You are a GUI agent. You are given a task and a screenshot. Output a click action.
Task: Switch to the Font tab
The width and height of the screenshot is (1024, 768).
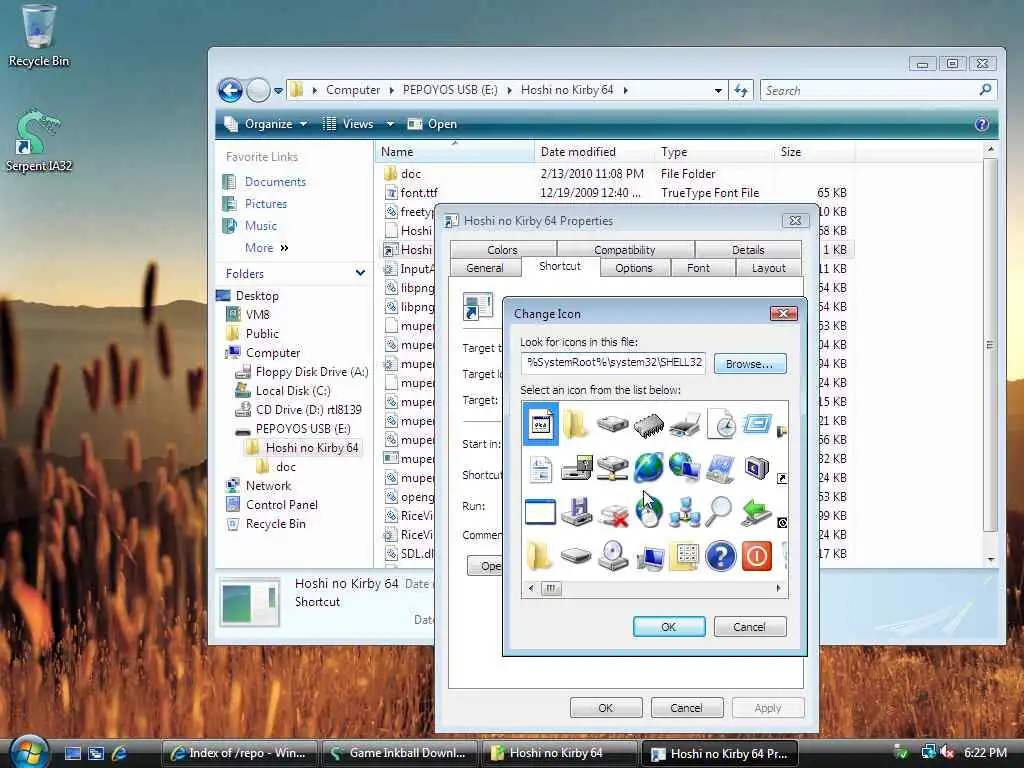tap(698, 268)
